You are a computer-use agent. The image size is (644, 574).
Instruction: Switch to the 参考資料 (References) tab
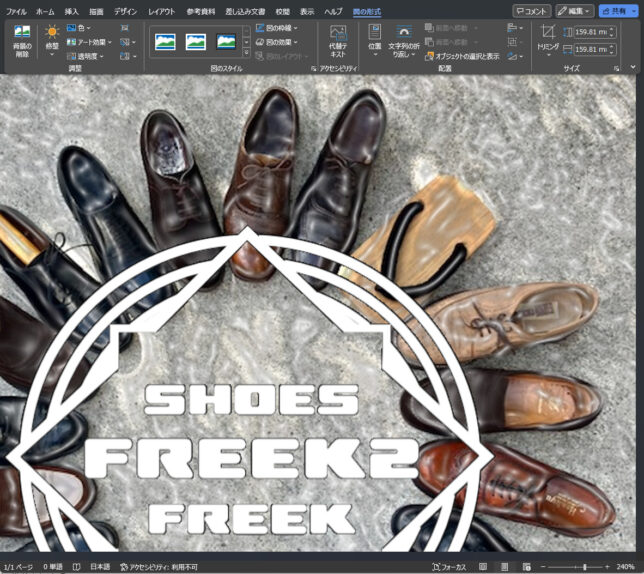[x=200, y=11]
